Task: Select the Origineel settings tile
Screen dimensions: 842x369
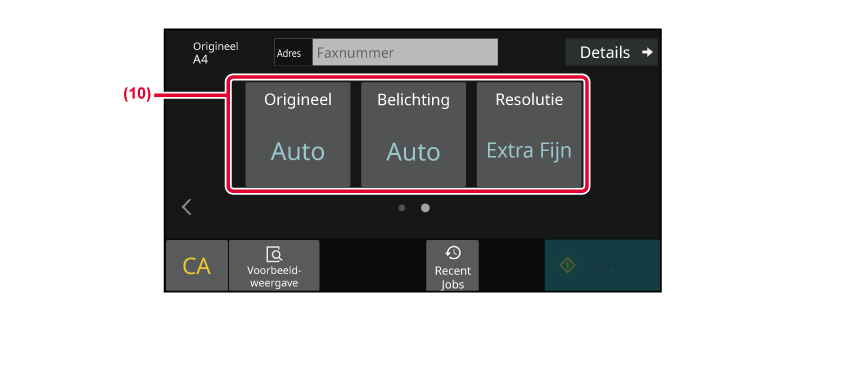Action: click(297, 134)
